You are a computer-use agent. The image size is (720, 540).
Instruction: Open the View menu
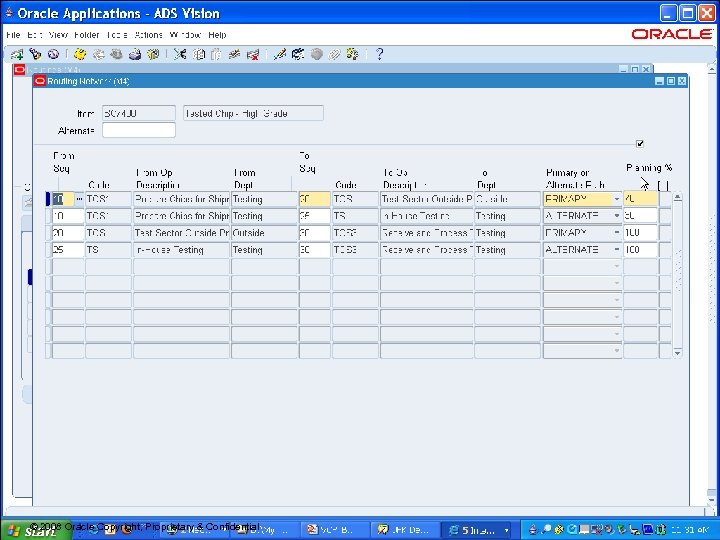[58, 35]
